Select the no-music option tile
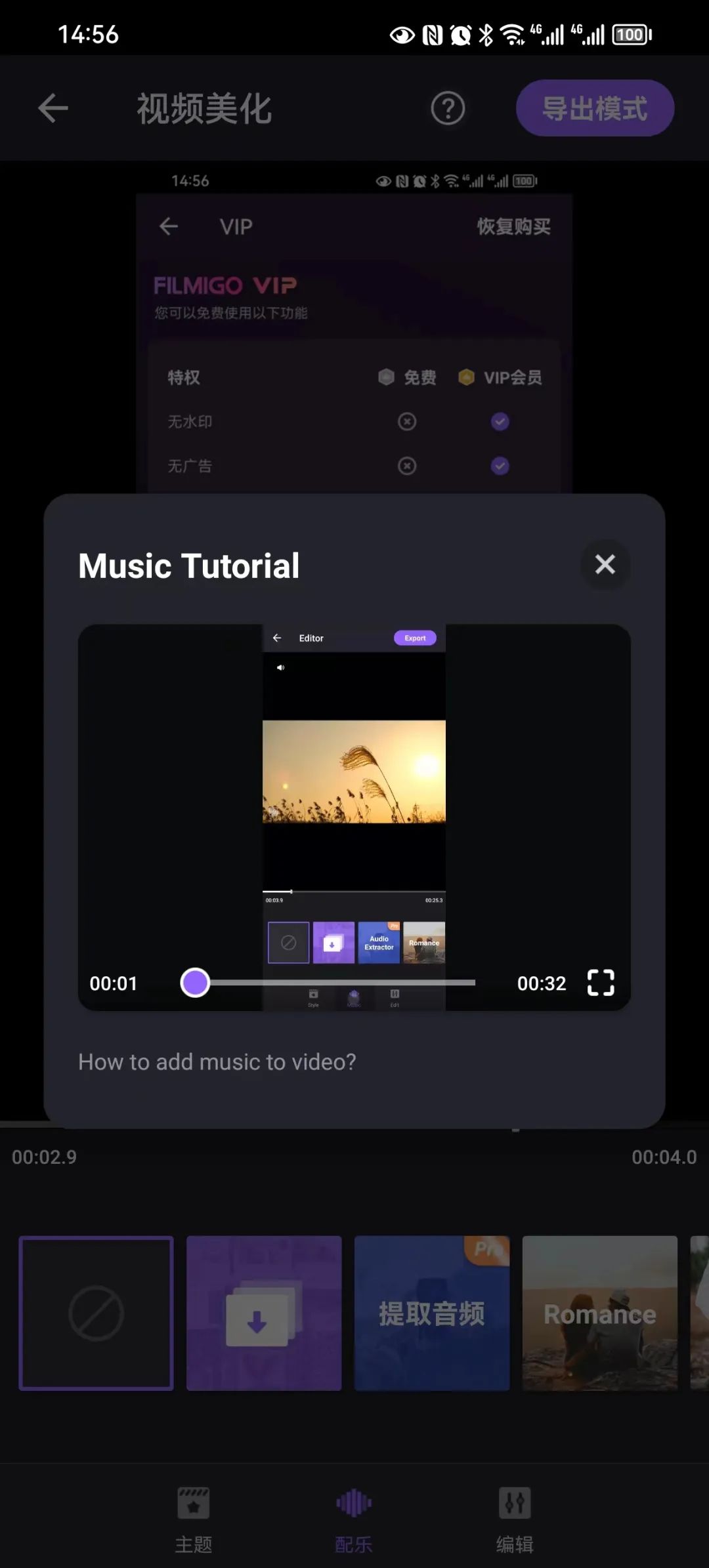The width and height of the screenshot is (709, 1568). point(97,1313)
